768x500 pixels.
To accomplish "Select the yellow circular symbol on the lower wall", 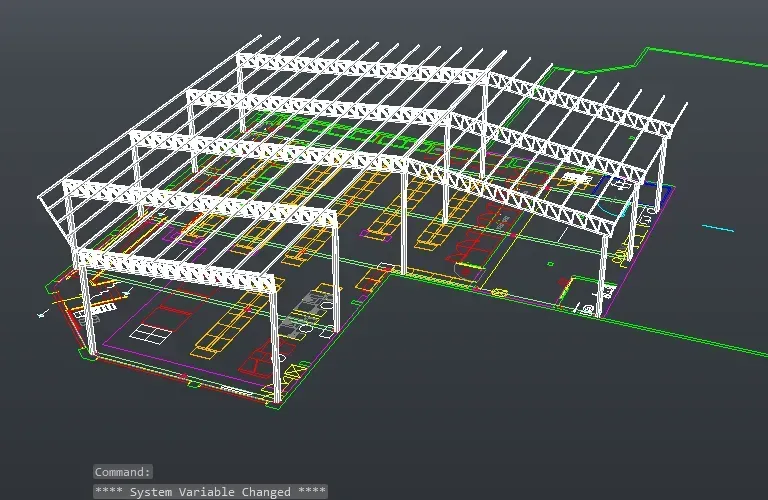I will pos(499,293).
